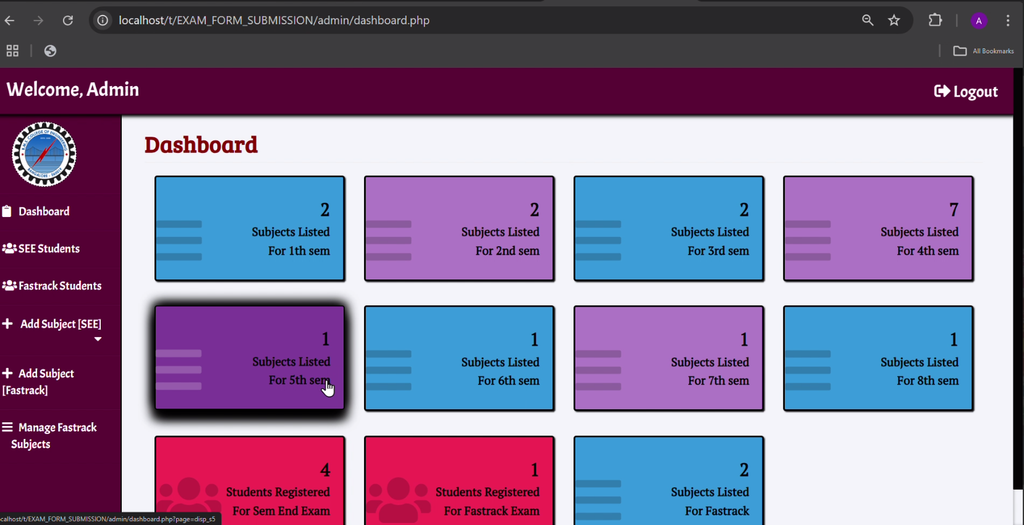Screen dimensions: 1024x525
Task: Open Subjects Listed For Fastrack card
Action: coord(669,481)
